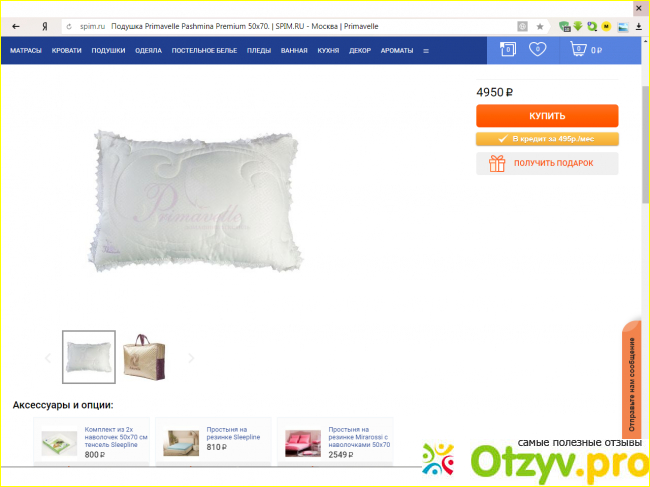650x487 pixels.
Task: Open the ПОСТЕЛЬНОЕ БЕЛЬЕ menu item
Action: click(204, 51)
